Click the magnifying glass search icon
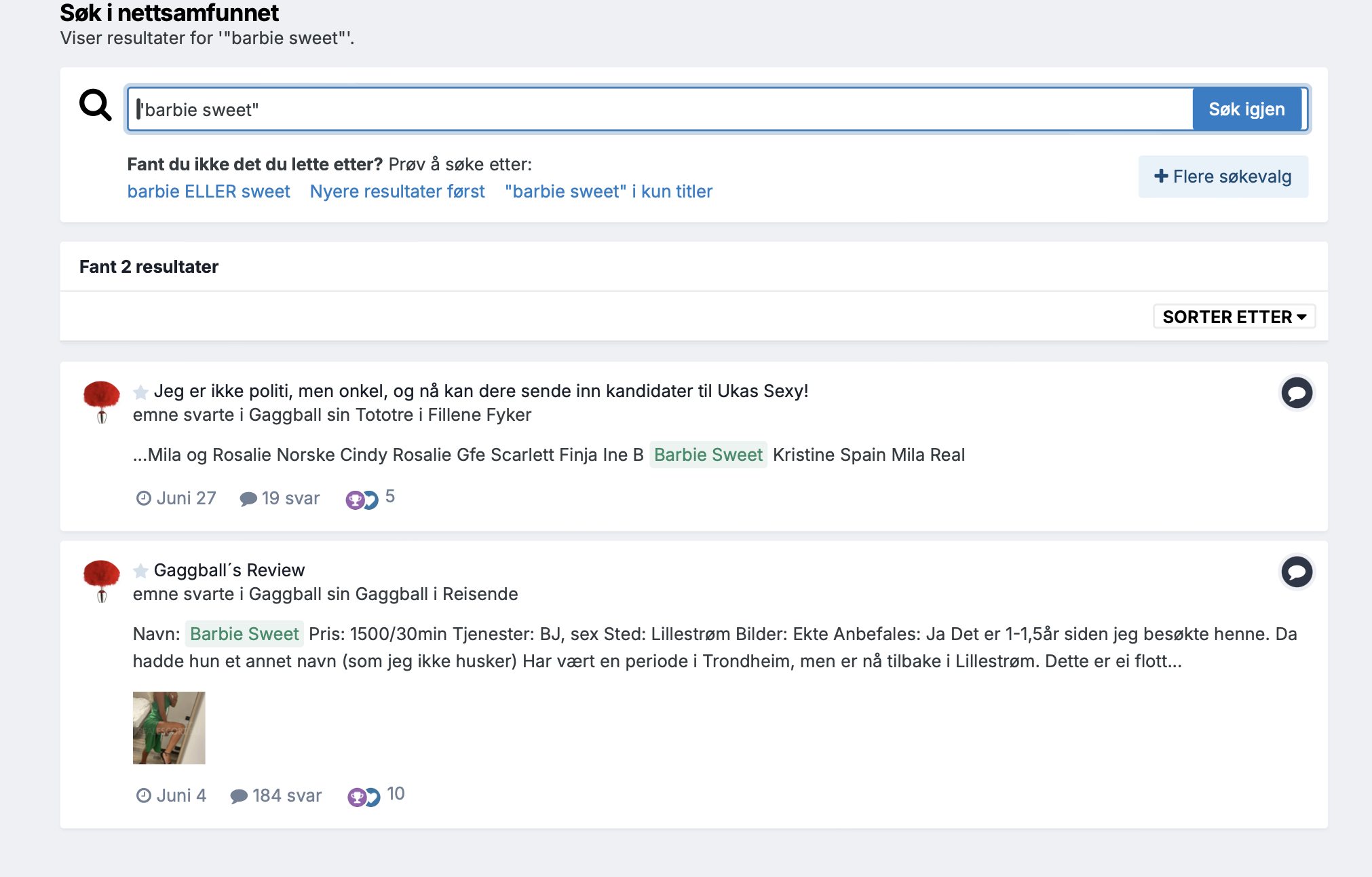 (x=95, y=105)
